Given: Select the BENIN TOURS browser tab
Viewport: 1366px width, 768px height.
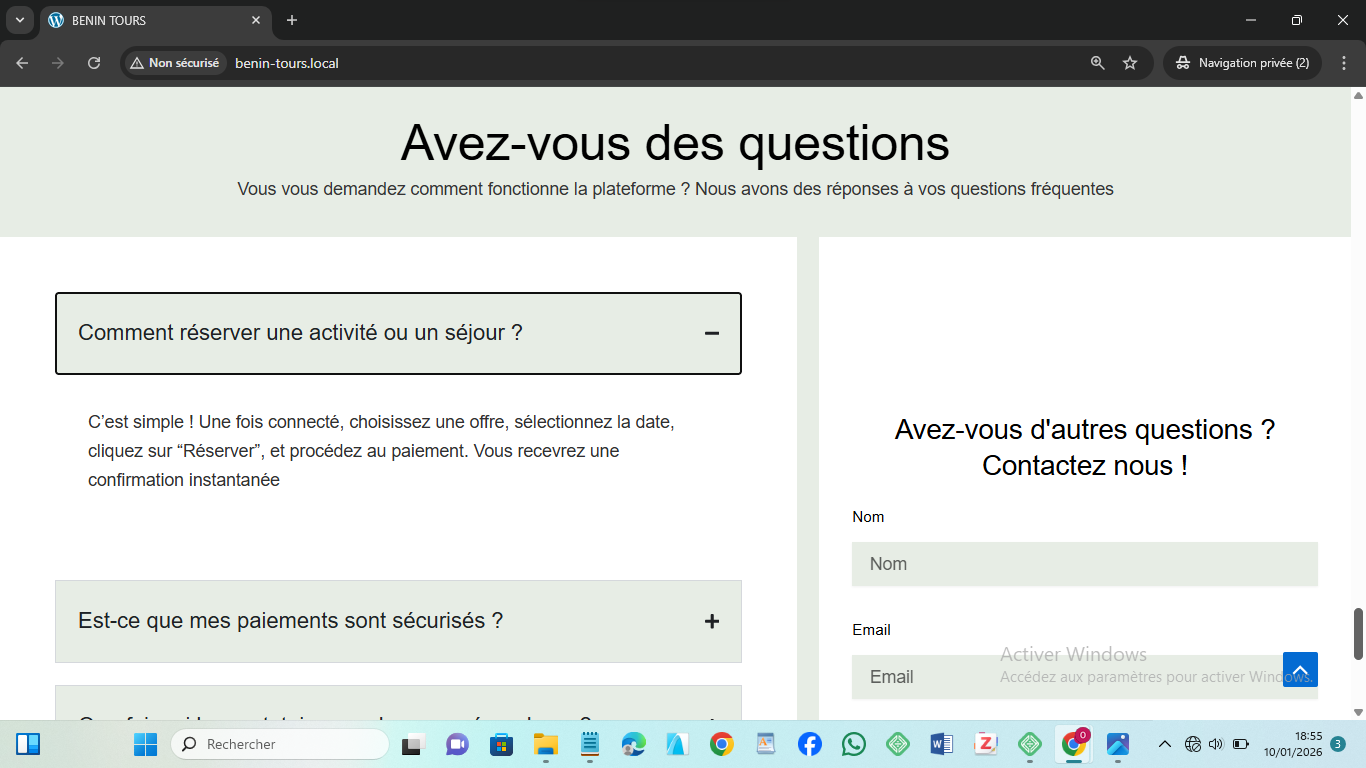Looking at the screenshot, I should pyautogui.click(x=150, y=20).
